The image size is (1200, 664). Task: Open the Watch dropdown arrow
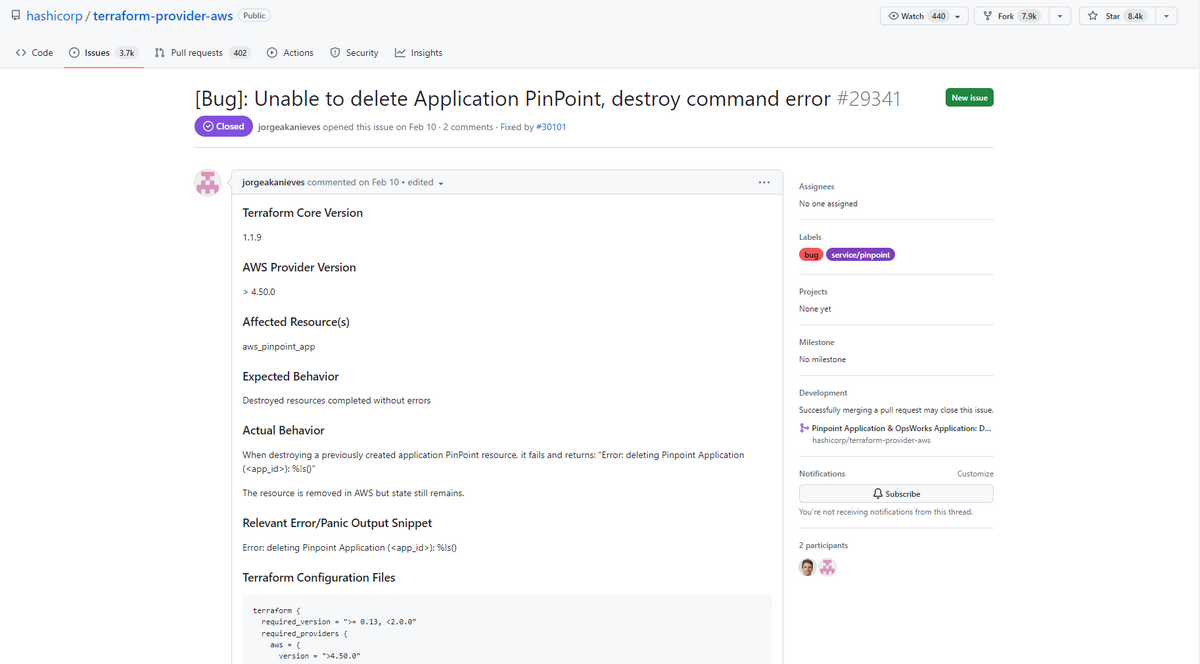959,16
